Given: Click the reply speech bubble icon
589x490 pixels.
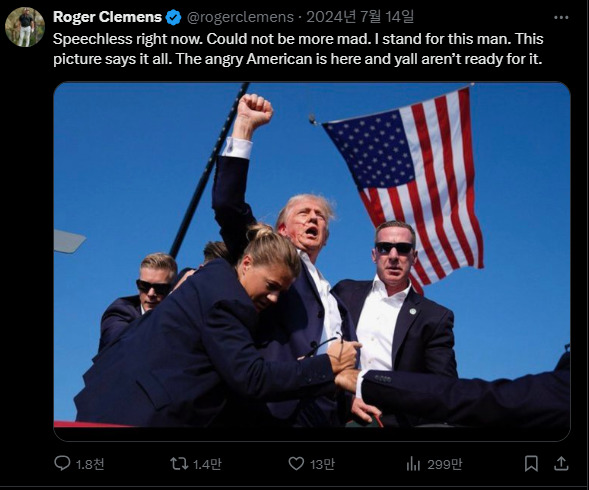Looking at the screenshot, I should coord(62,463).
